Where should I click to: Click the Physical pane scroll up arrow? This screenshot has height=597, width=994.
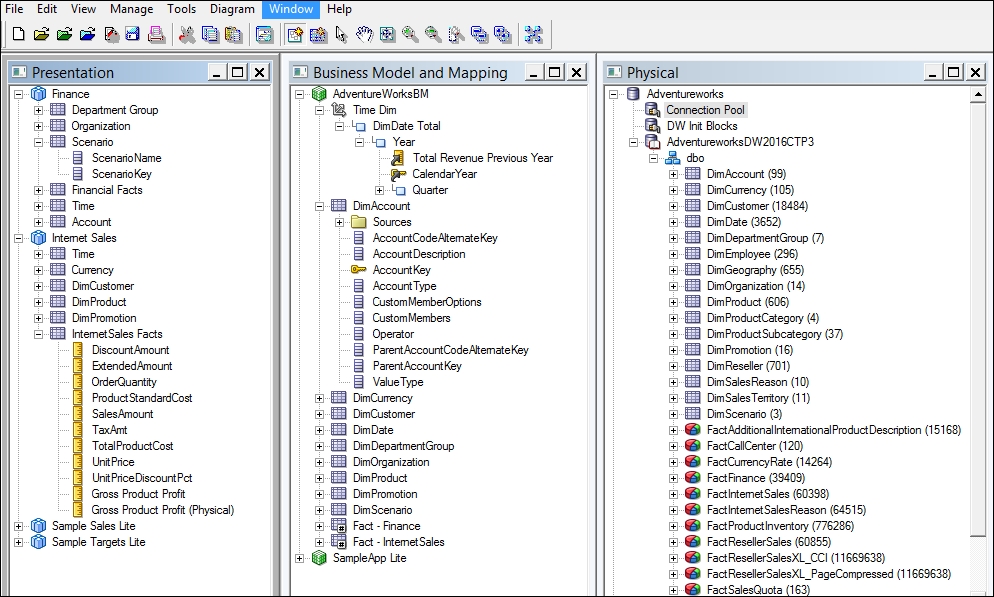click(x=978, y=94)
